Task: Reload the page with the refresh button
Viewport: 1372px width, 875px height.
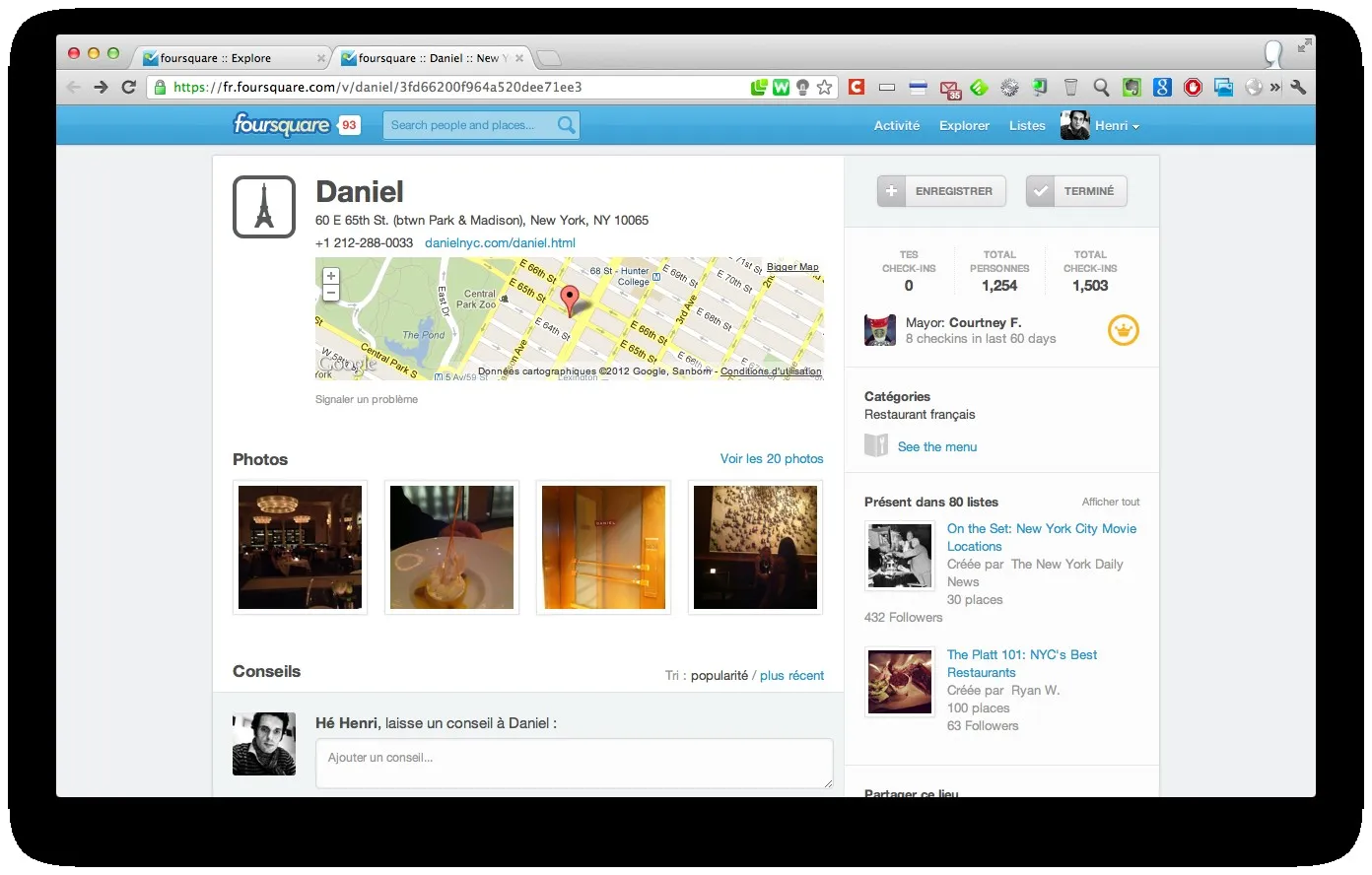Action: tap(128, 87)
